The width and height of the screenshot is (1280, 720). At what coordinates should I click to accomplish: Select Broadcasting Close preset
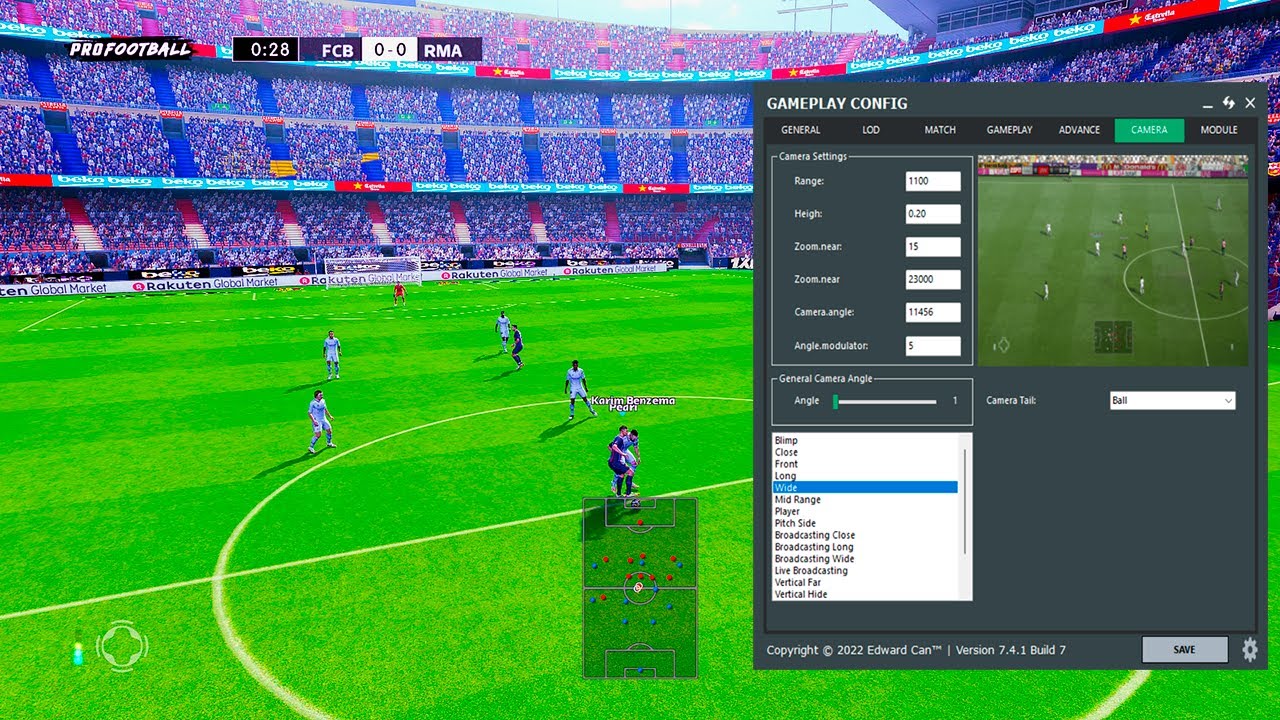[865, 535]
